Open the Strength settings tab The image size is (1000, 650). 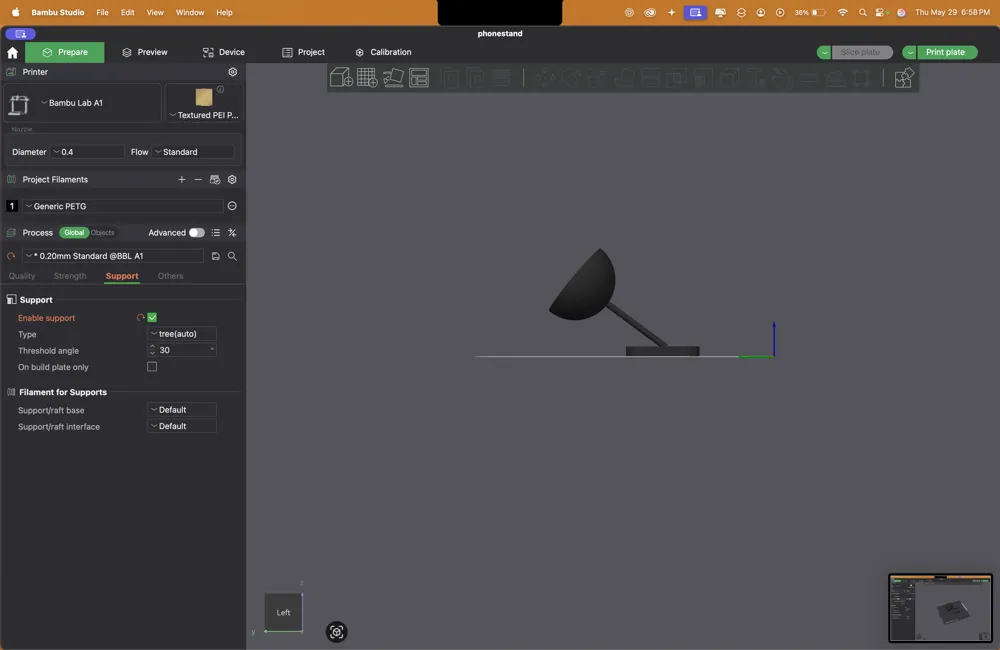[x=70, y=276]
